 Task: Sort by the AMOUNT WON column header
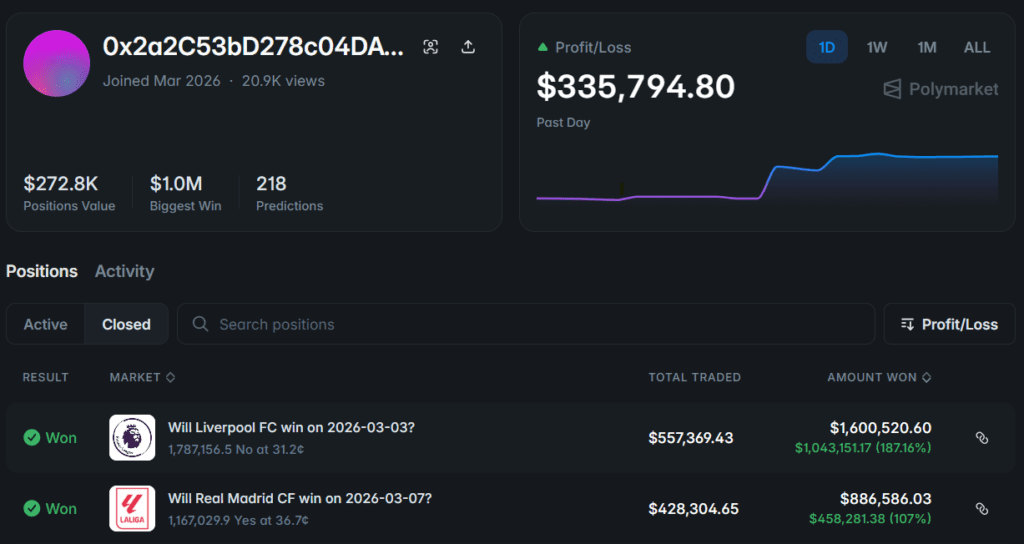[879, 377]
